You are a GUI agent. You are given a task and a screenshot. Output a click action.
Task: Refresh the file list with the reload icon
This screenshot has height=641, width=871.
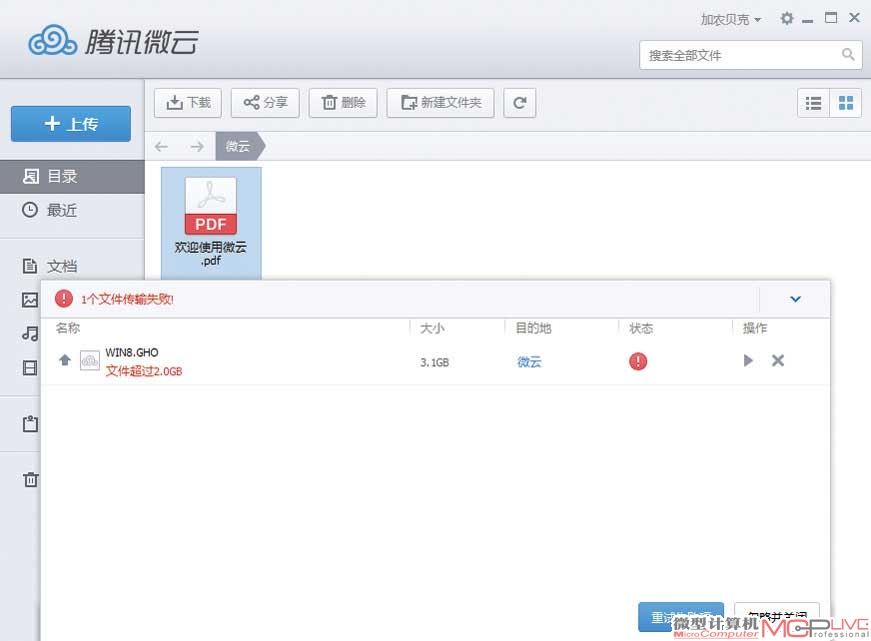click(519, 103)
